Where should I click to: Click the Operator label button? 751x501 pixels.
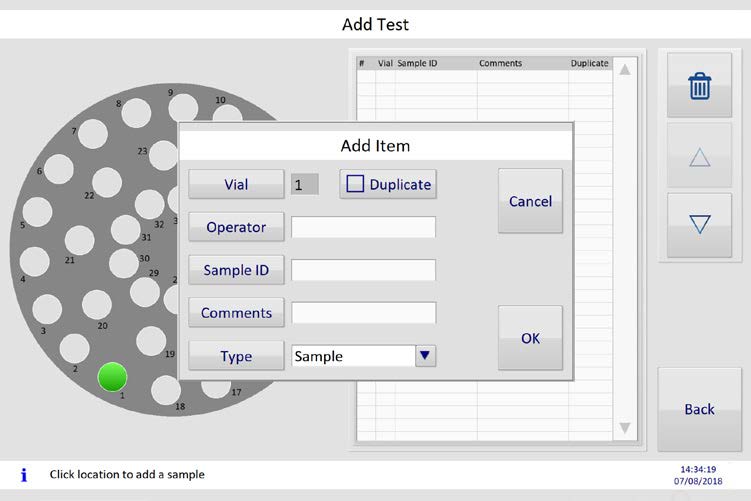pos(236,227)
